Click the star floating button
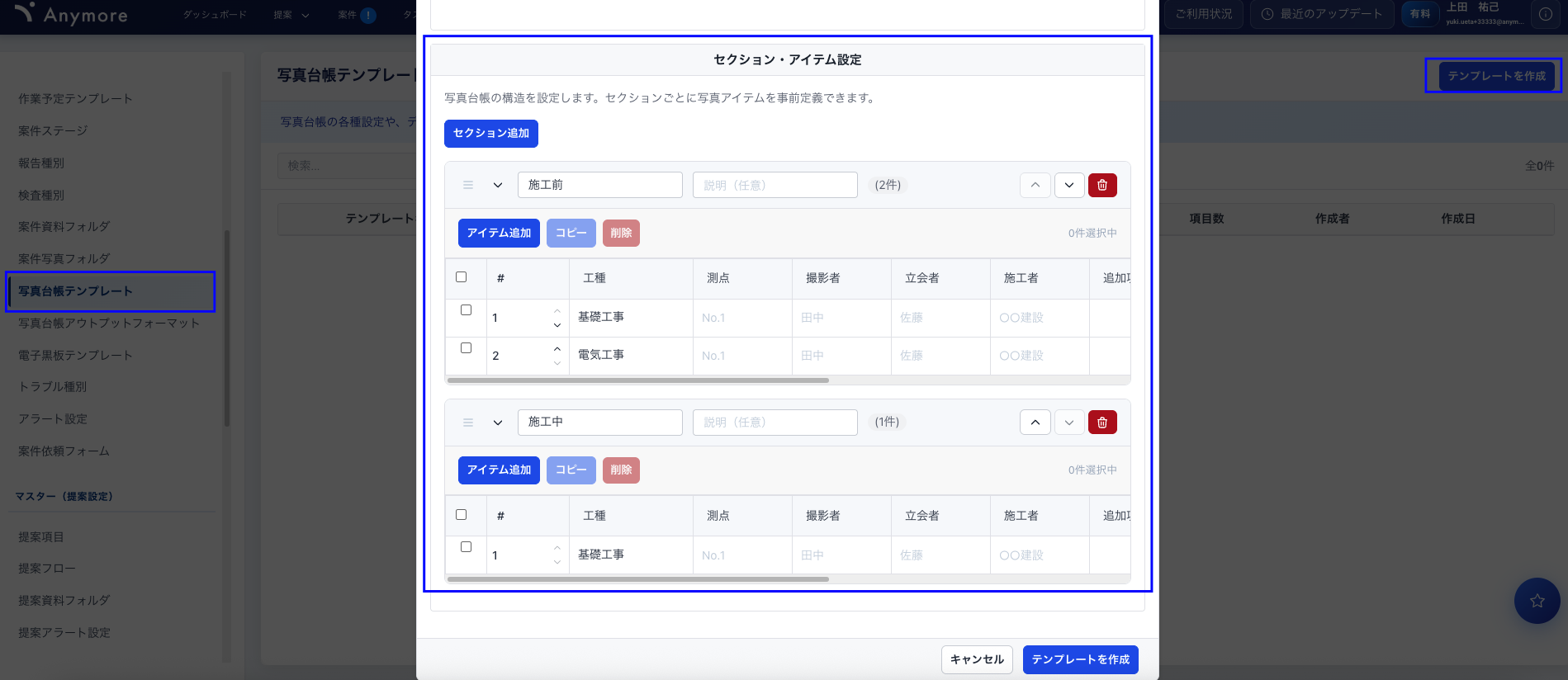 coord(1537,601)
